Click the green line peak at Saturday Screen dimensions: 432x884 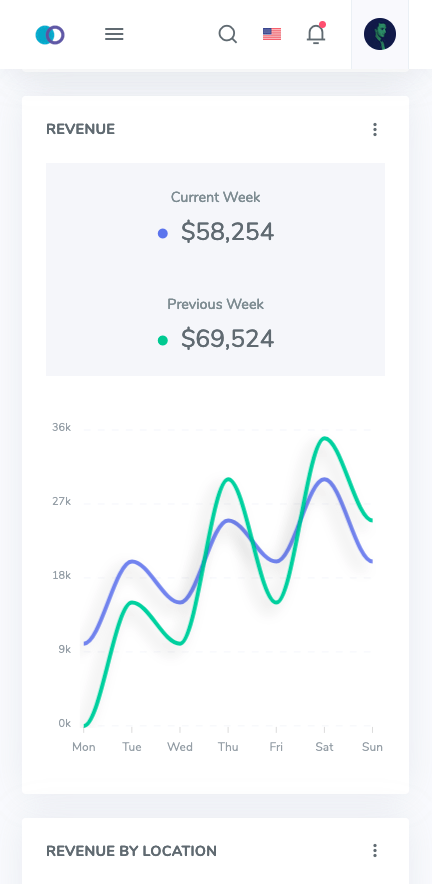[x=324, y=438]
